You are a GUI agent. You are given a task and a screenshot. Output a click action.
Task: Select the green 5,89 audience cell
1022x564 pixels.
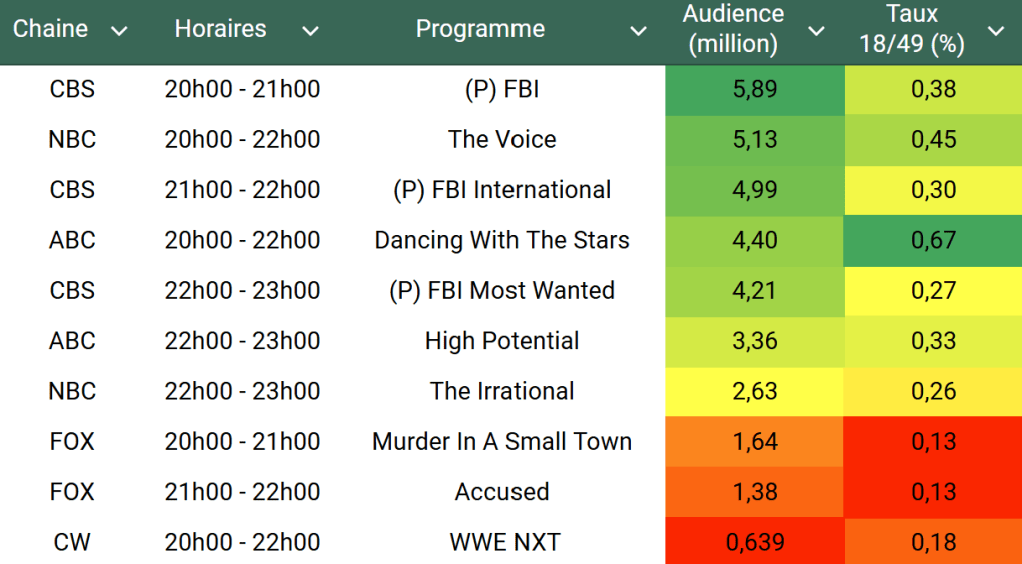(755, 89)
